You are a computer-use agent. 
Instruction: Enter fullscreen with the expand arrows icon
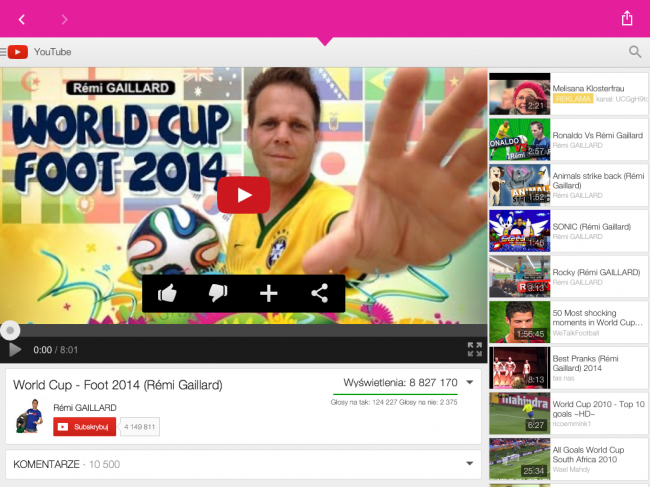[x=475, y=349]
